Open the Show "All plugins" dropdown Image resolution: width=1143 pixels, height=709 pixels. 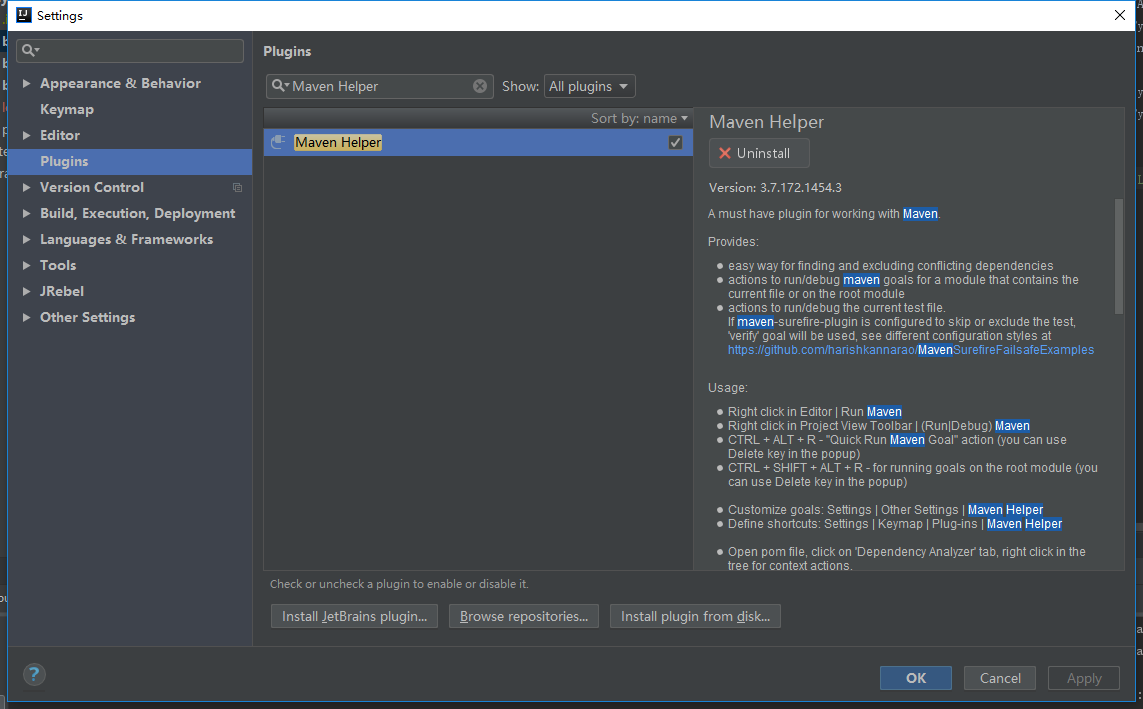point(590,86)
